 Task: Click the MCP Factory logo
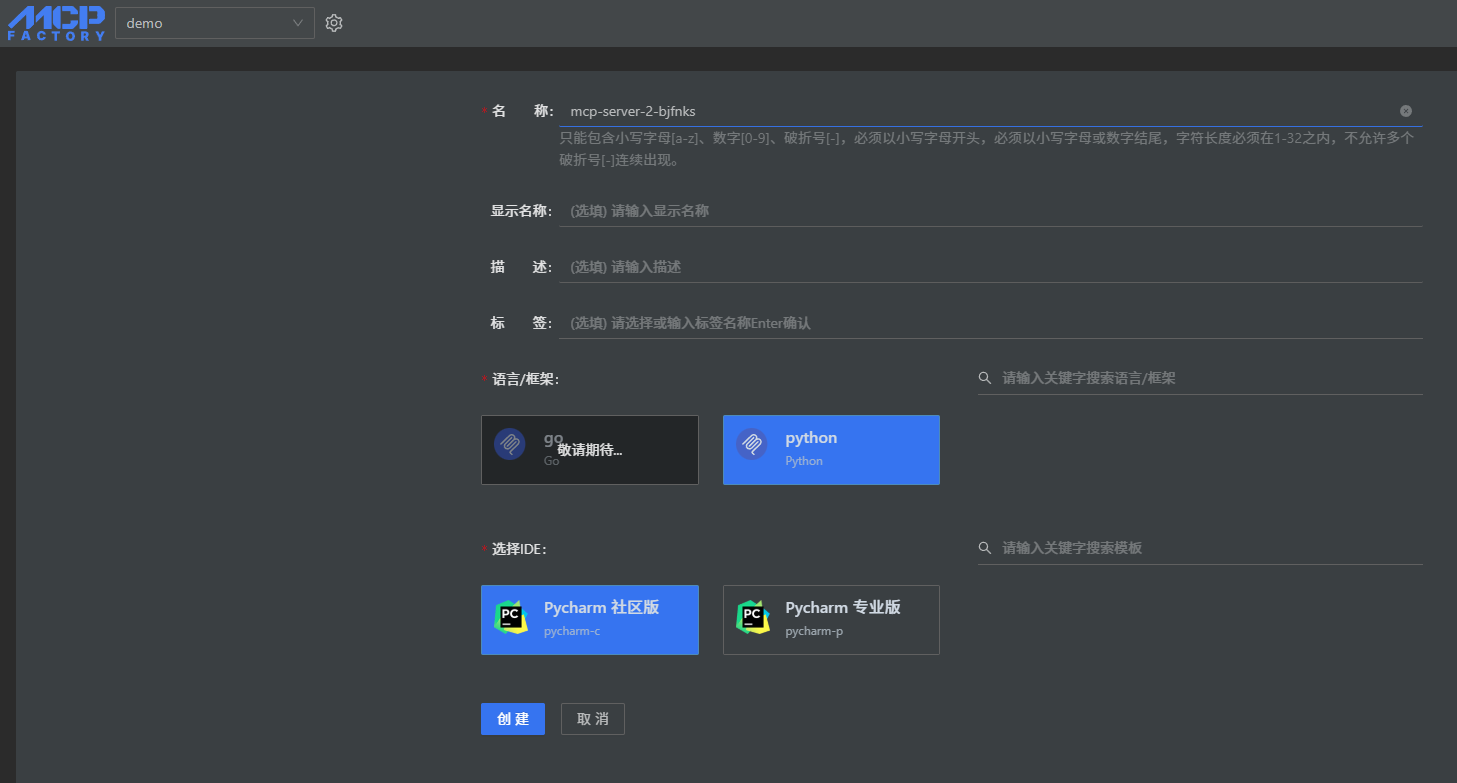[56, 23]
